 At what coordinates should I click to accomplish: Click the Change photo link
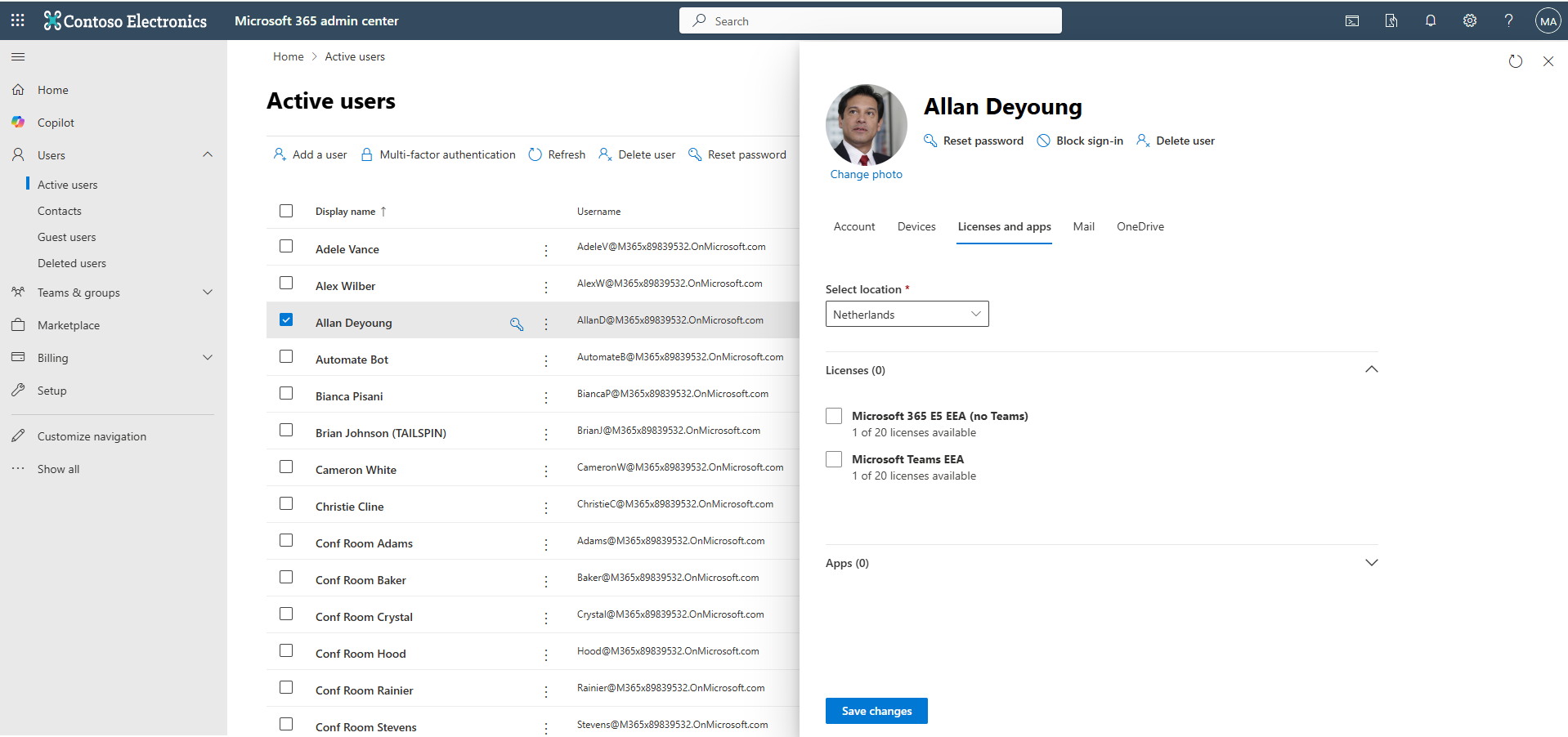[x=866, y=174]
